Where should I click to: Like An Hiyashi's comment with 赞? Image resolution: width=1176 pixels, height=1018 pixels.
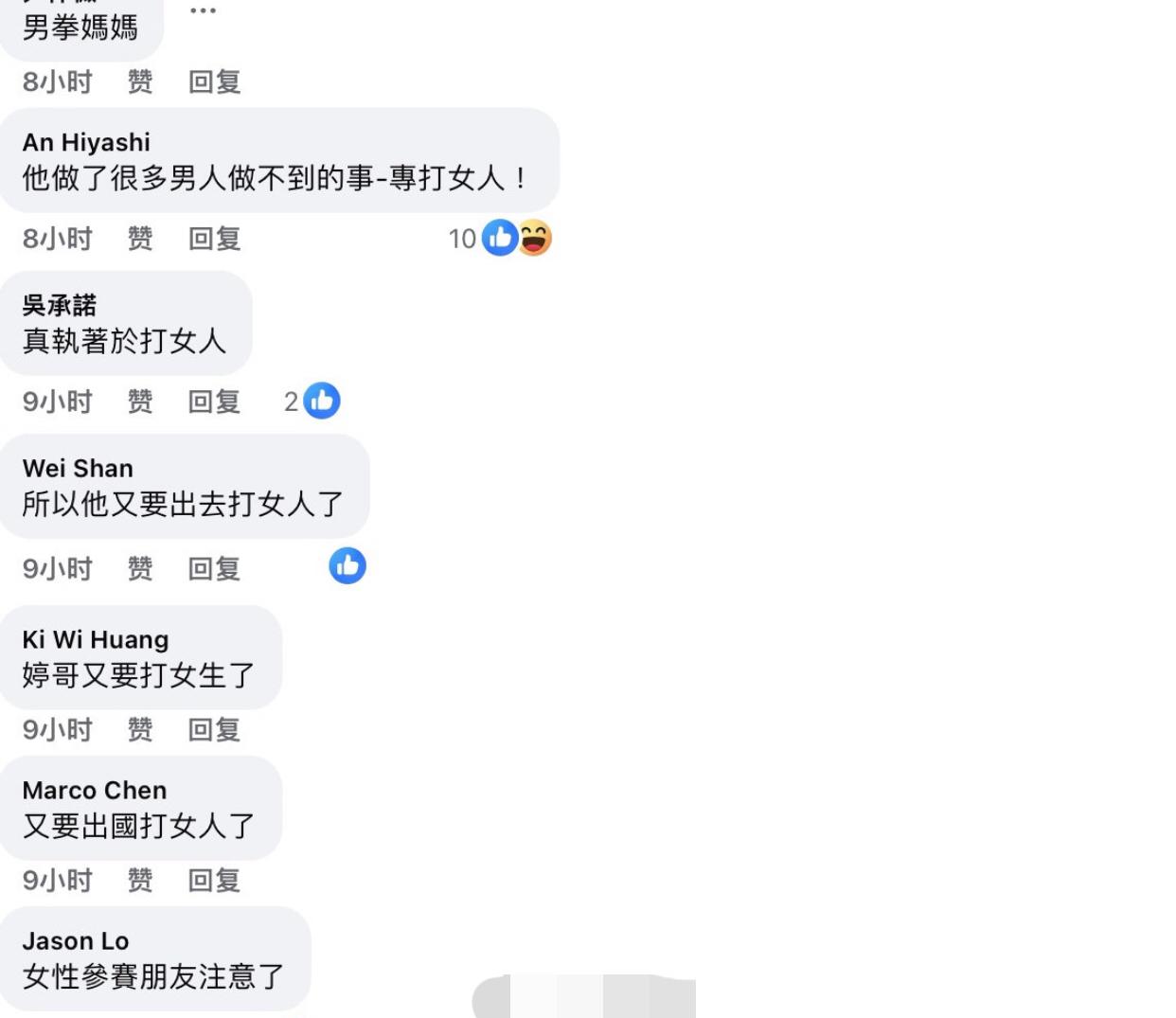(140, 239)
